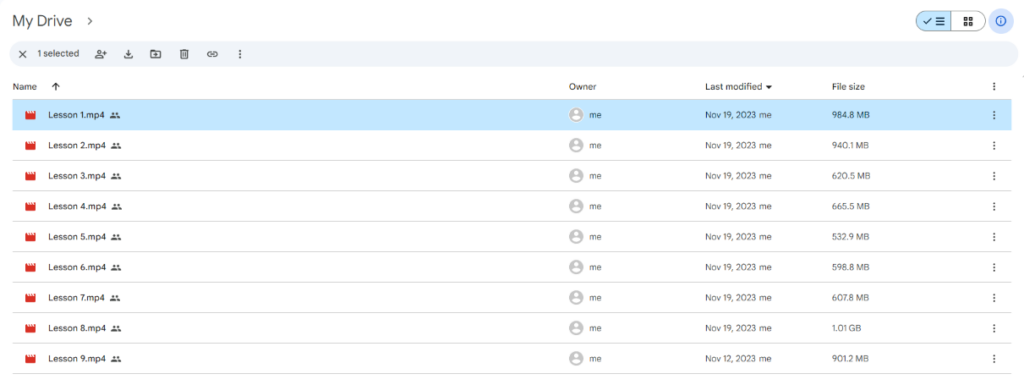Download the selected file
Viewport: 1024px width, 385px height.
[129, 54]
